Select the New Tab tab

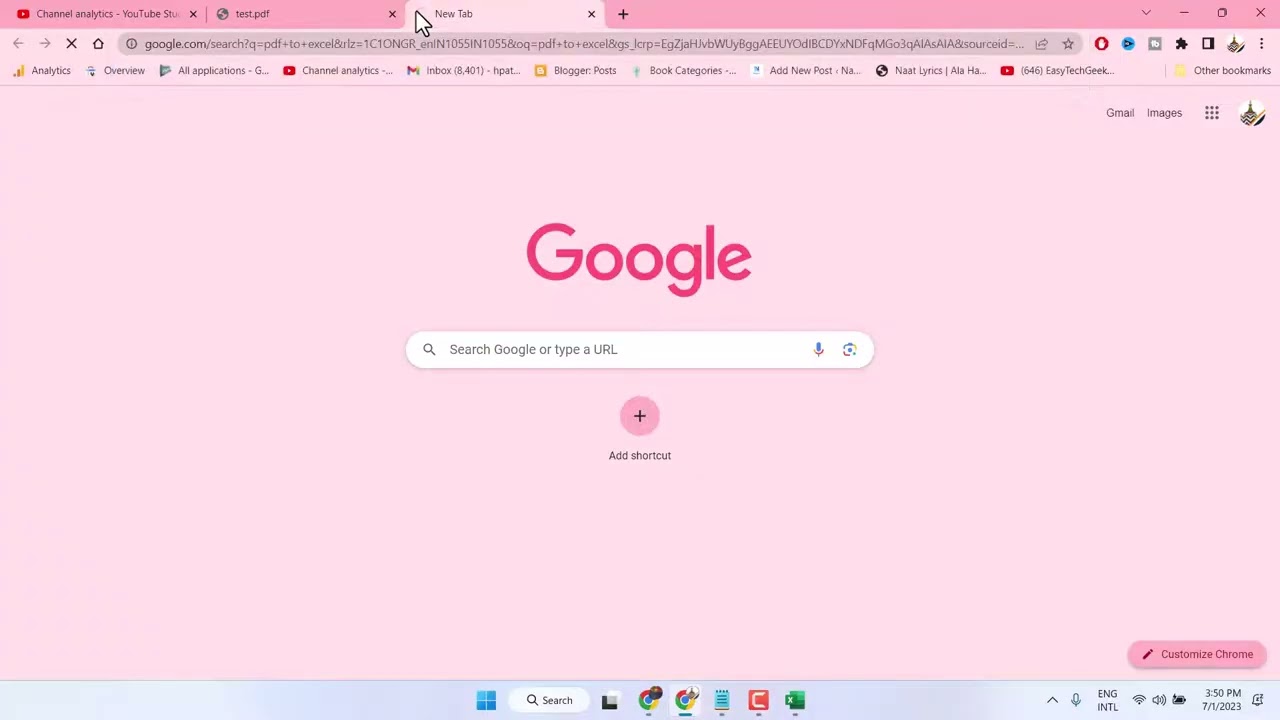[x=504, y=14]
